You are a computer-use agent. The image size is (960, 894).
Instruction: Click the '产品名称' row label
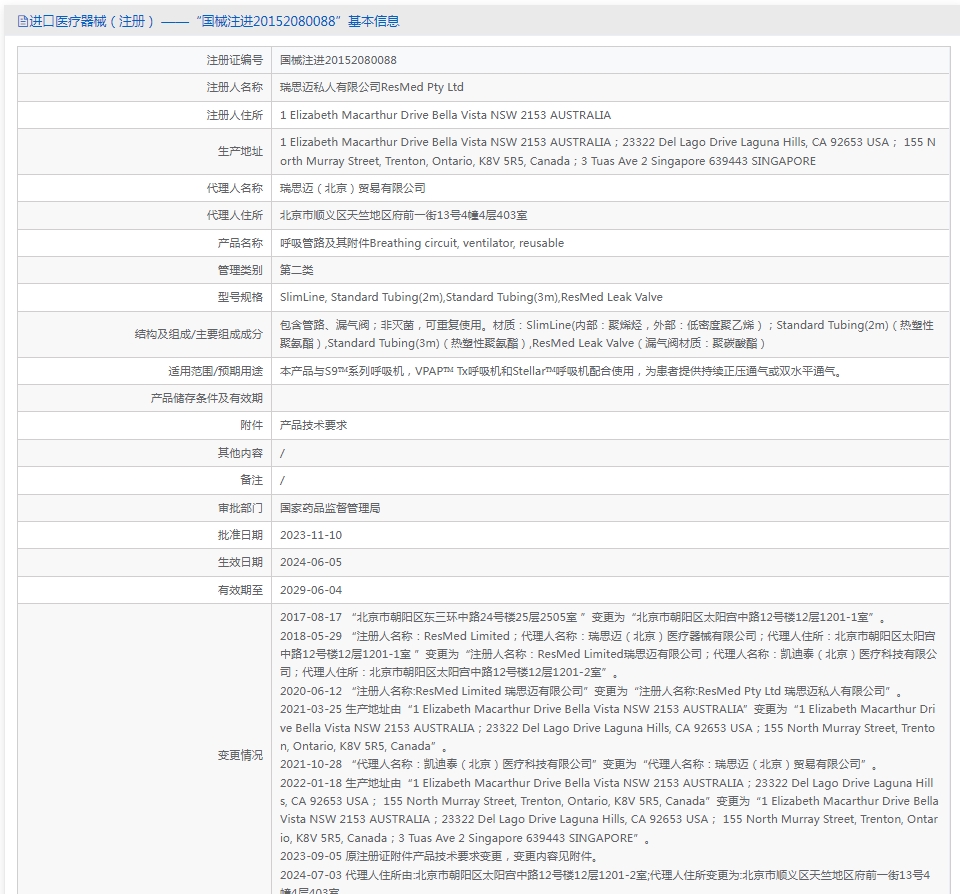(240, 243)
